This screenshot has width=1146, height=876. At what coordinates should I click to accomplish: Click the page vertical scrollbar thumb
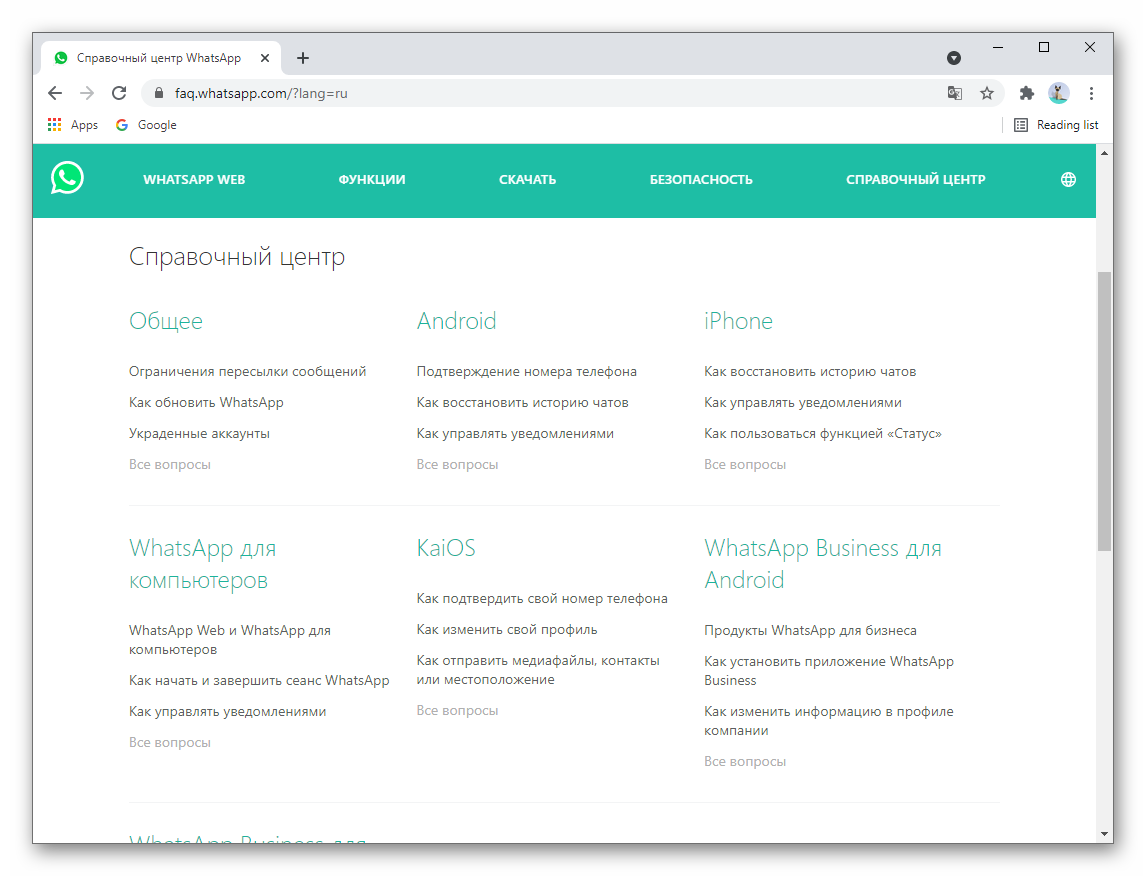point(1104,410)
